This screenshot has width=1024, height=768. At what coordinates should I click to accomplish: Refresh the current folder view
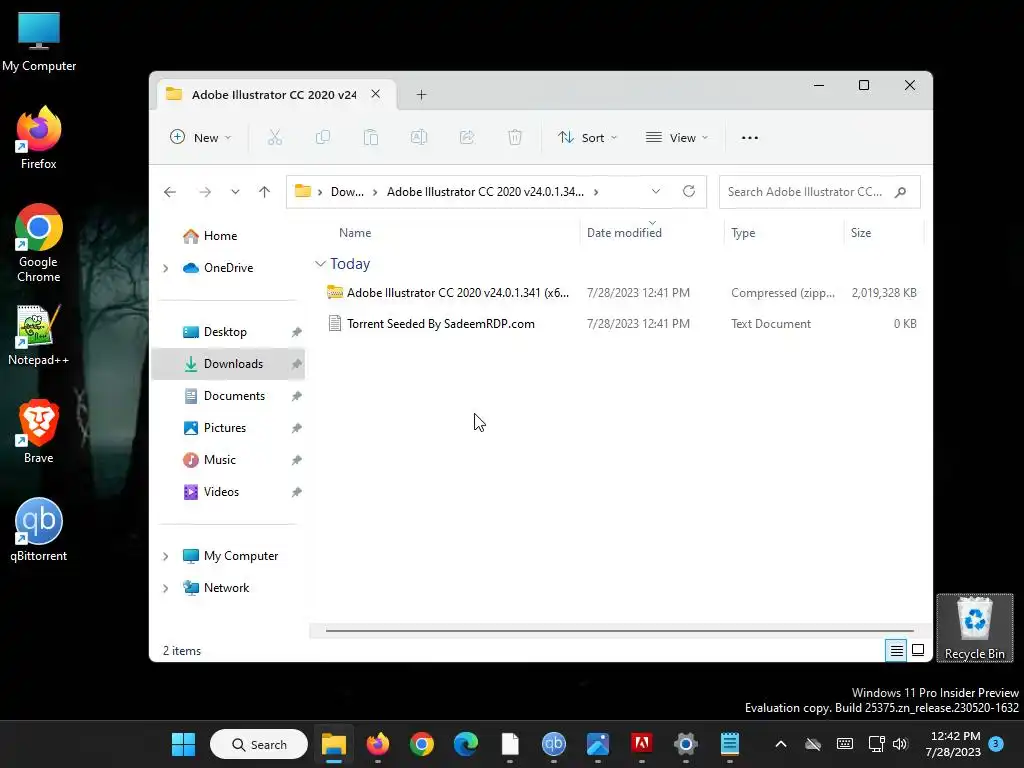(x=689, y=191)
